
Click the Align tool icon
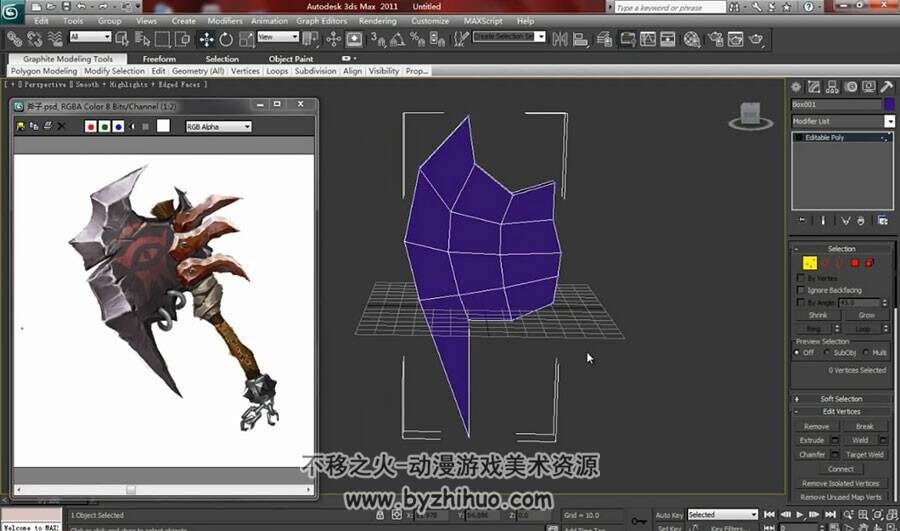[x=580, y=39]
